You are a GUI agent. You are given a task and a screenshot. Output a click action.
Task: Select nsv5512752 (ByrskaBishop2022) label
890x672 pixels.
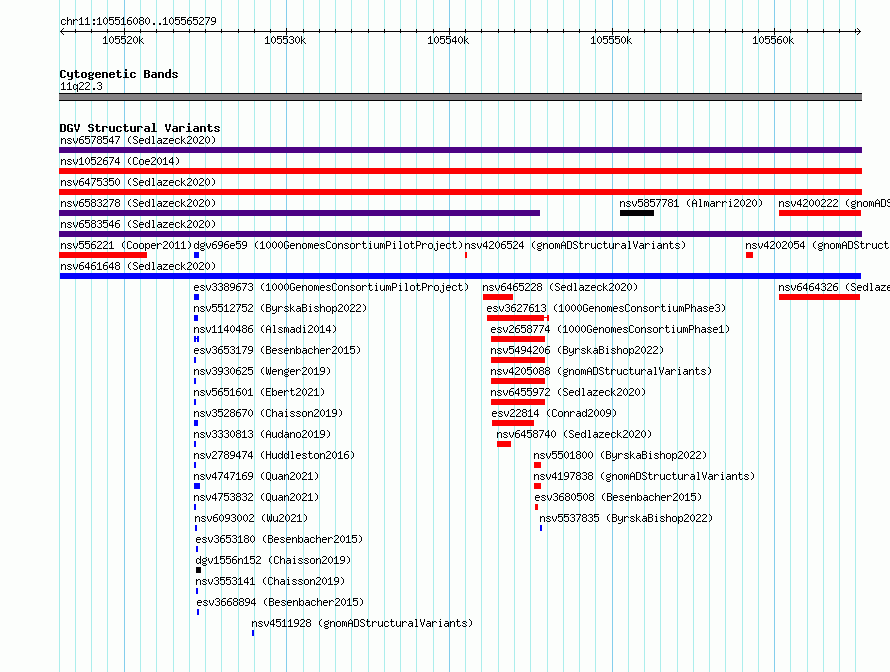(280, 308)
